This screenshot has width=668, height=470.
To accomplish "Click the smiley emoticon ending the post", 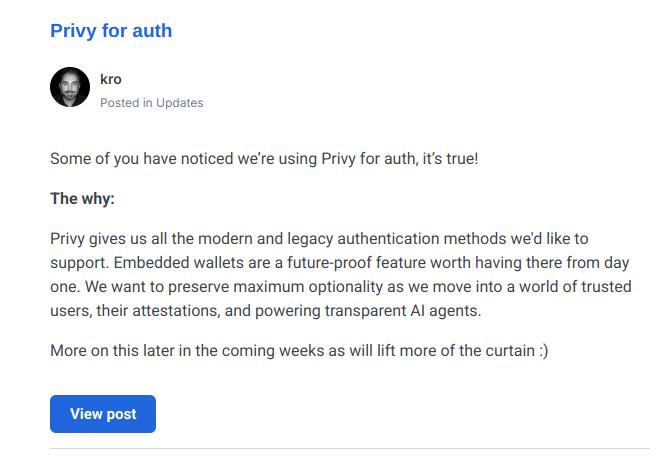I will pos(544,351).
